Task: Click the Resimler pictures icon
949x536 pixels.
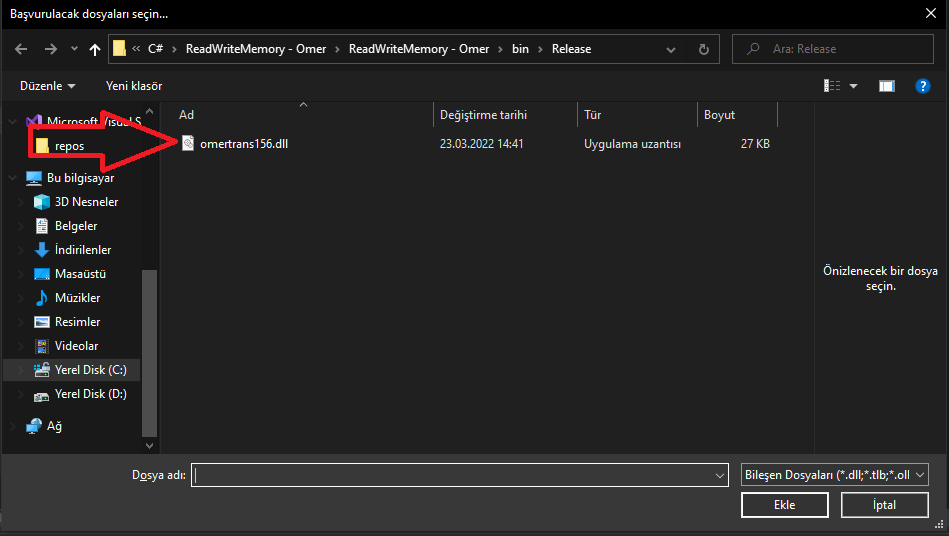Action: [x=42, y=322]
